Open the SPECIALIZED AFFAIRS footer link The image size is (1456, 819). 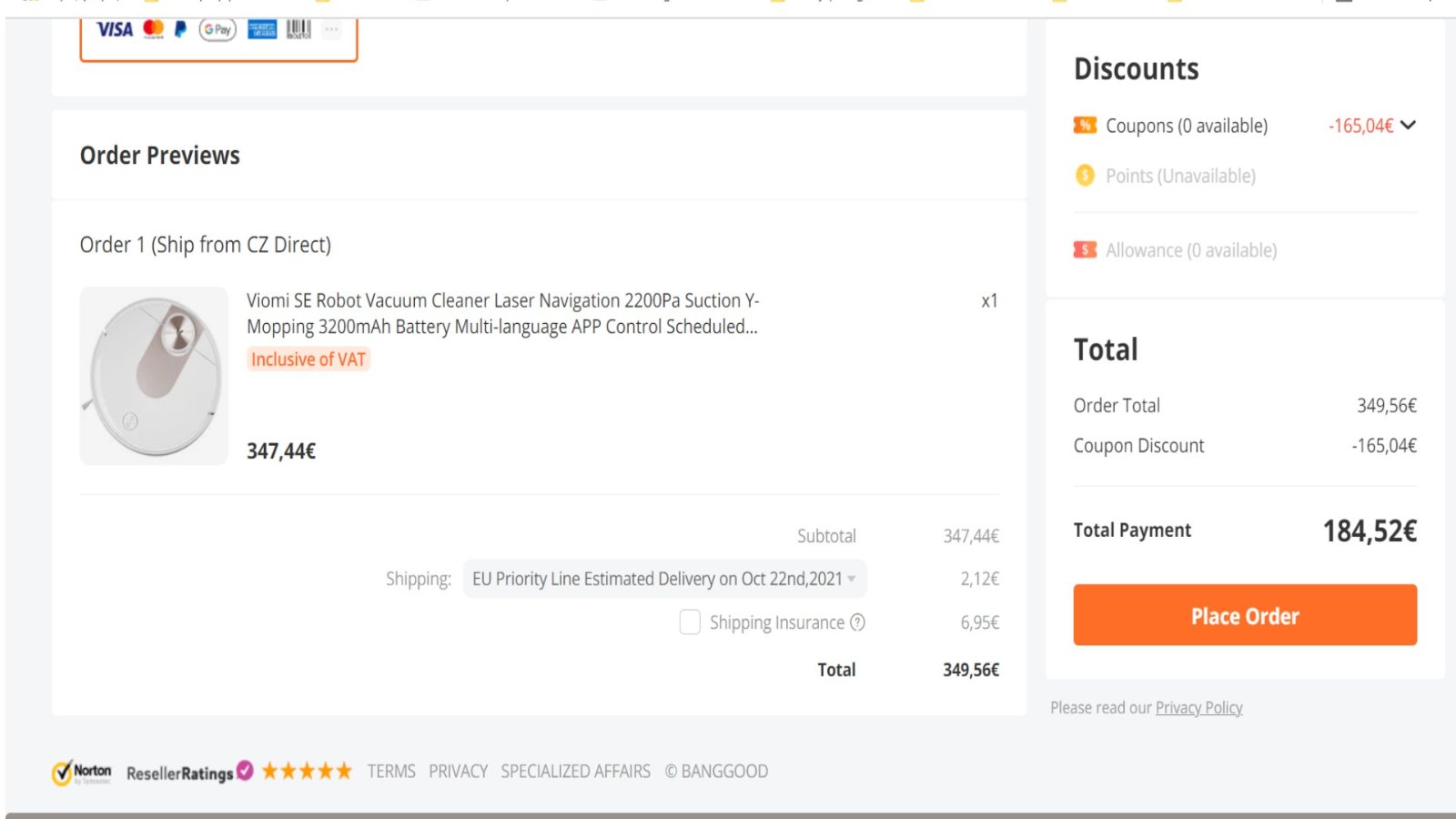(576, 772)
